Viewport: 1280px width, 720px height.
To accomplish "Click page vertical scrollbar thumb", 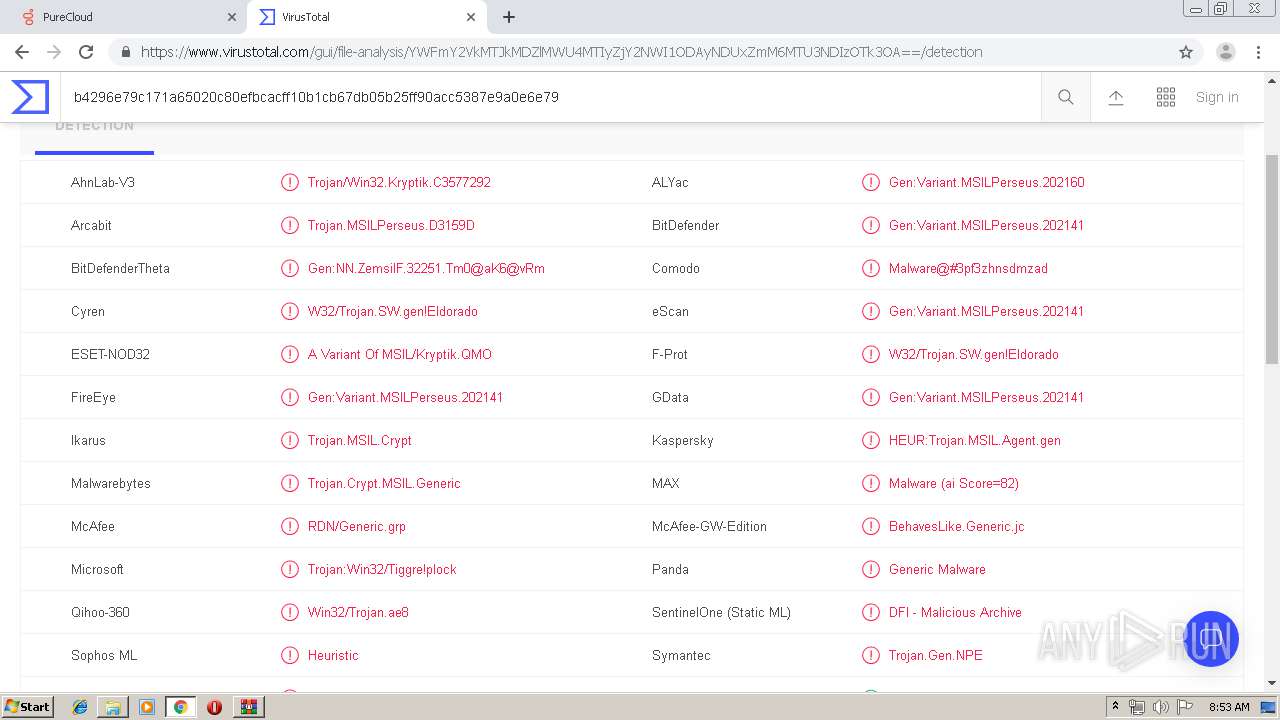I will 1272,260.
